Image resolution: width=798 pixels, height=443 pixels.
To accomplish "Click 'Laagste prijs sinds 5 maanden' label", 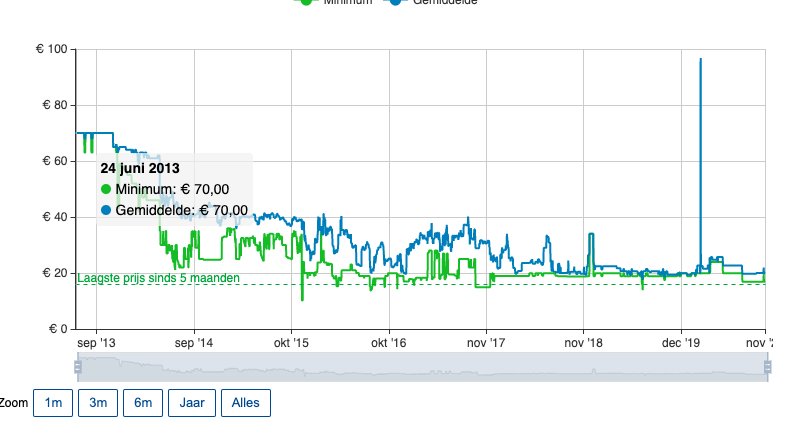I will click(x=158, y=278).
